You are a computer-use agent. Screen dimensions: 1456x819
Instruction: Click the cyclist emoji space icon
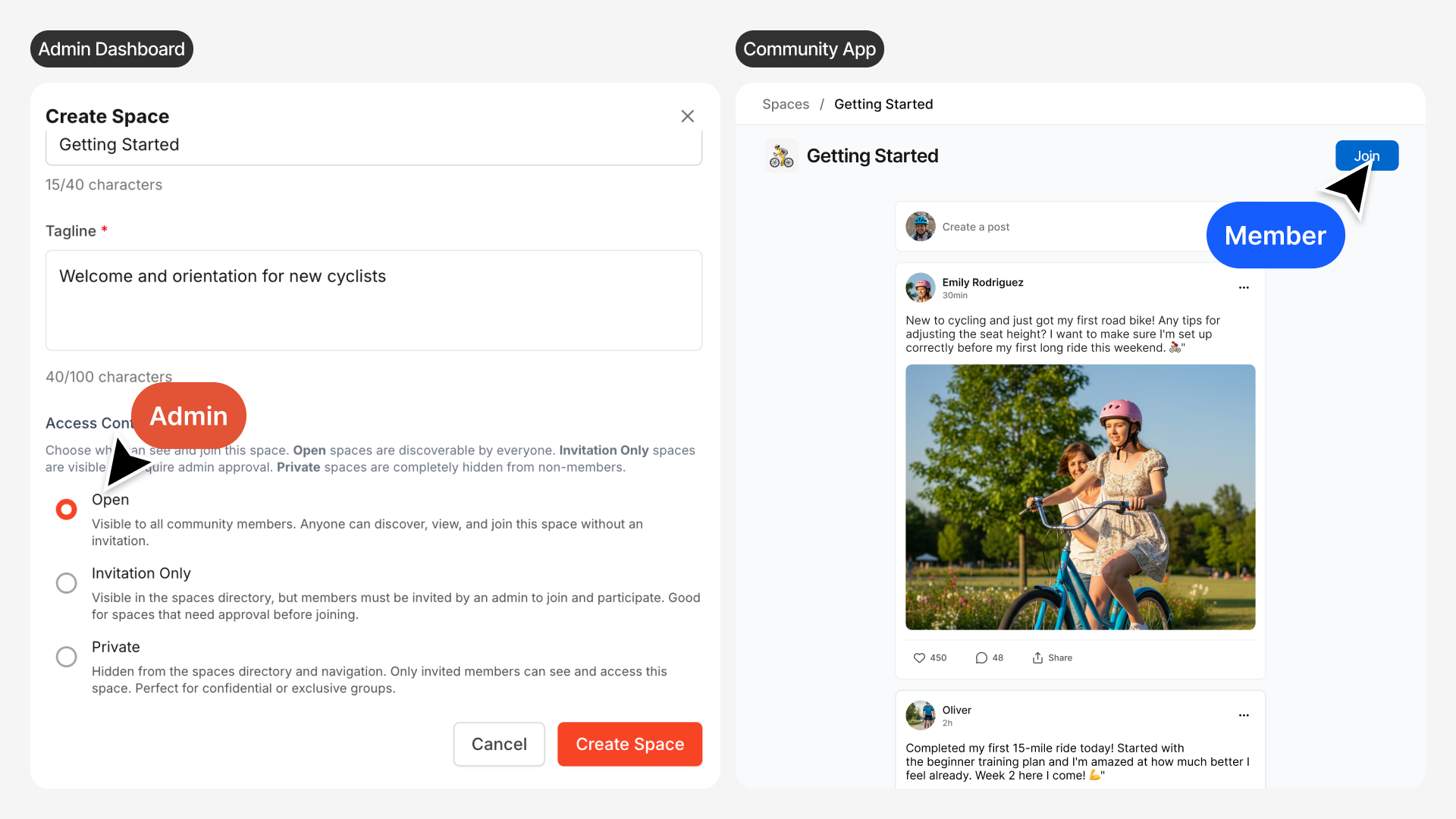click(x=781, y=156)
